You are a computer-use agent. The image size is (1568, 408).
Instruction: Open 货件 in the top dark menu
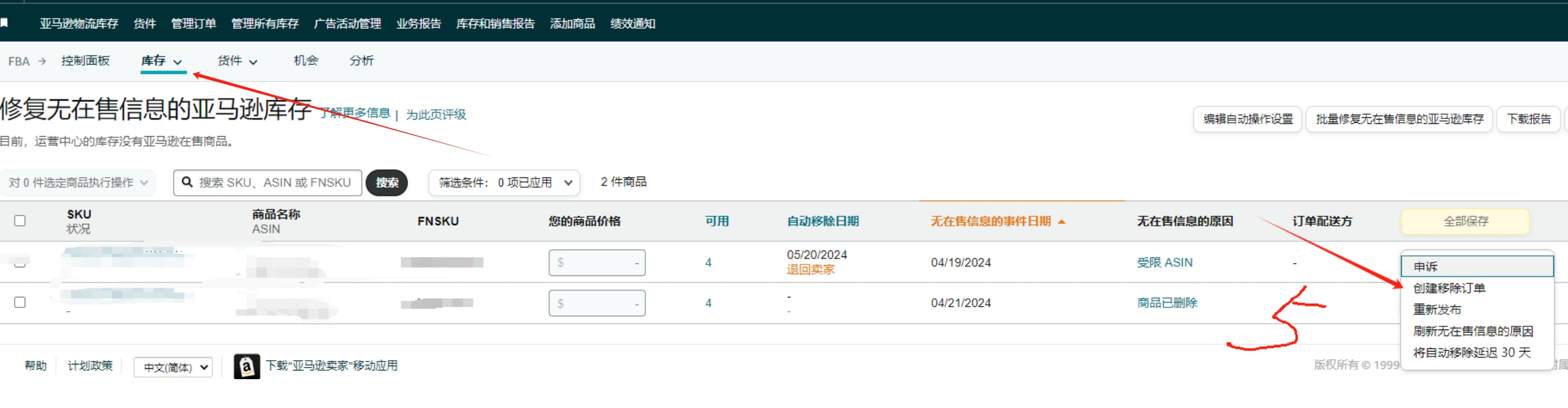pos(145,24)
